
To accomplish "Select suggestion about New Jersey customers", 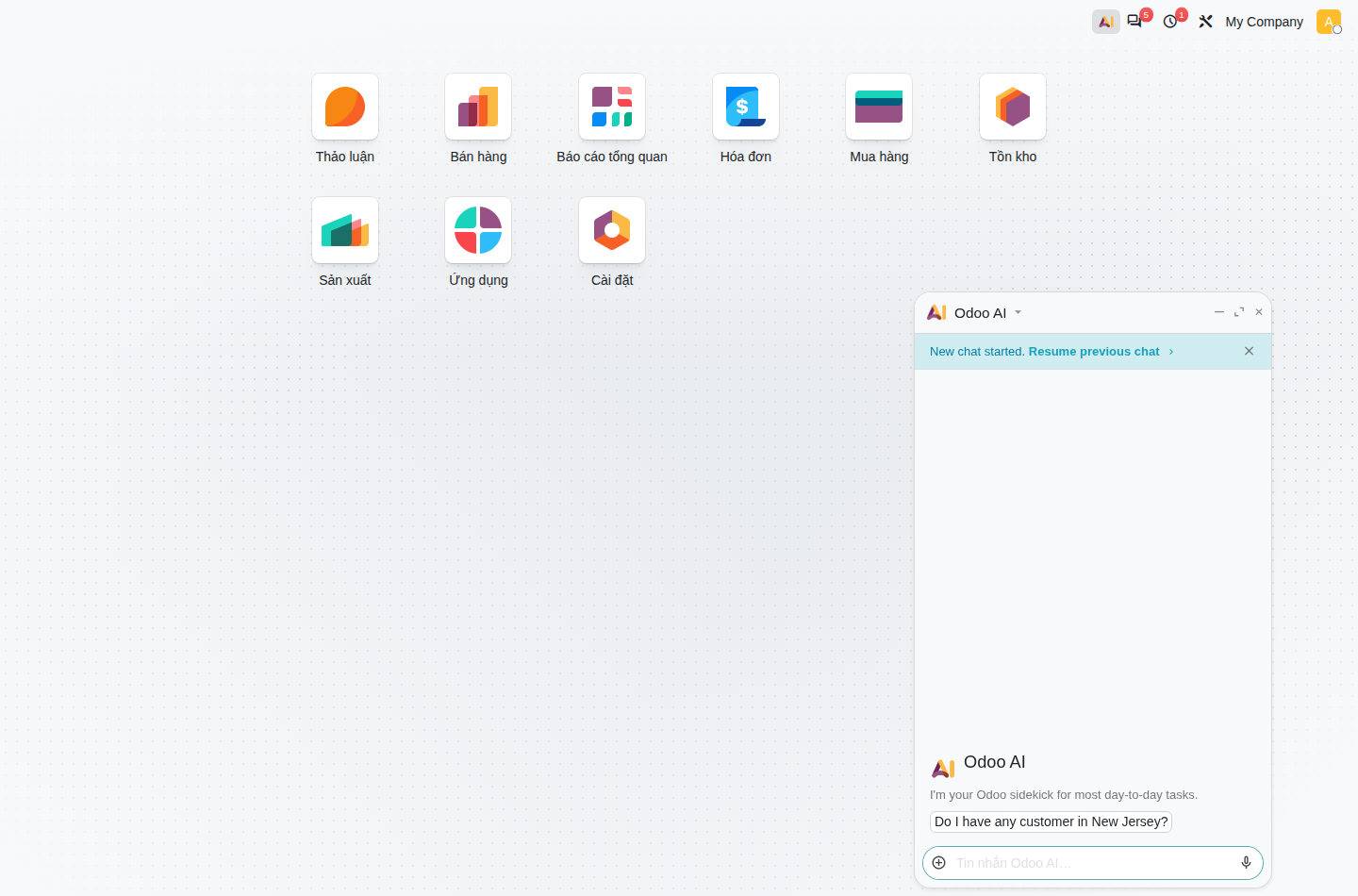I will 1052,821.
